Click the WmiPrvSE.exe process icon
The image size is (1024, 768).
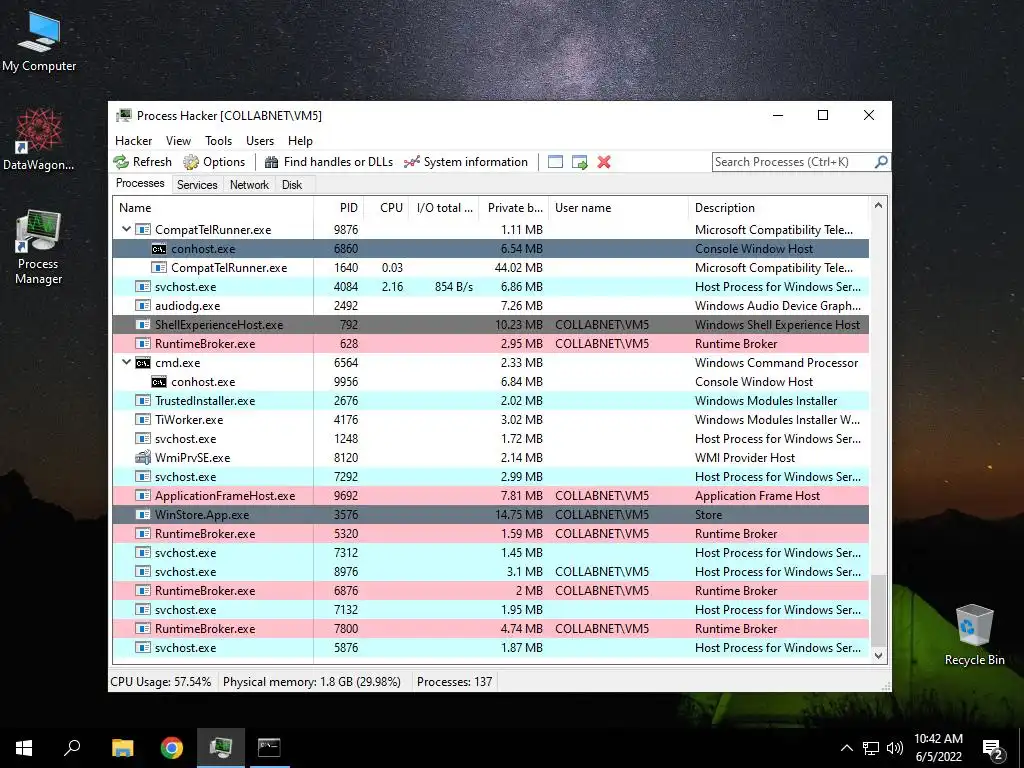(x=142, y=458)
